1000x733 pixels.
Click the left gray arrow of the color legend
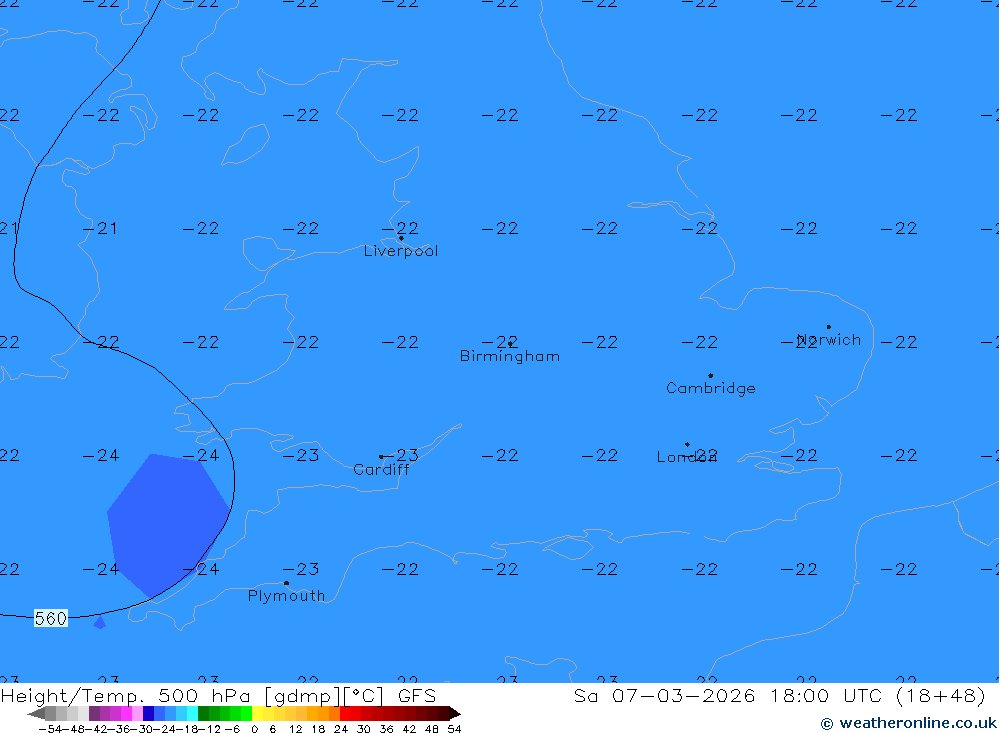coord(36,713)
